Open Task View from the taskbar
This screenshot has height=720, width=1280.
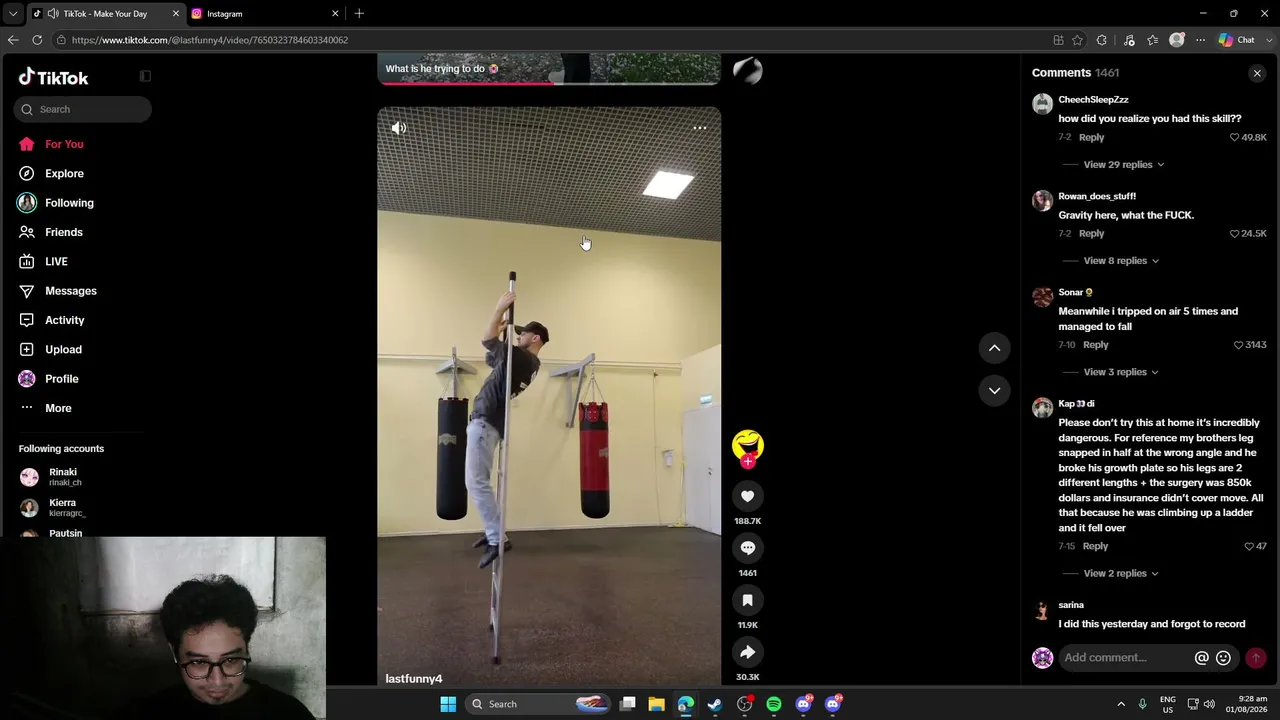point(627,704)
